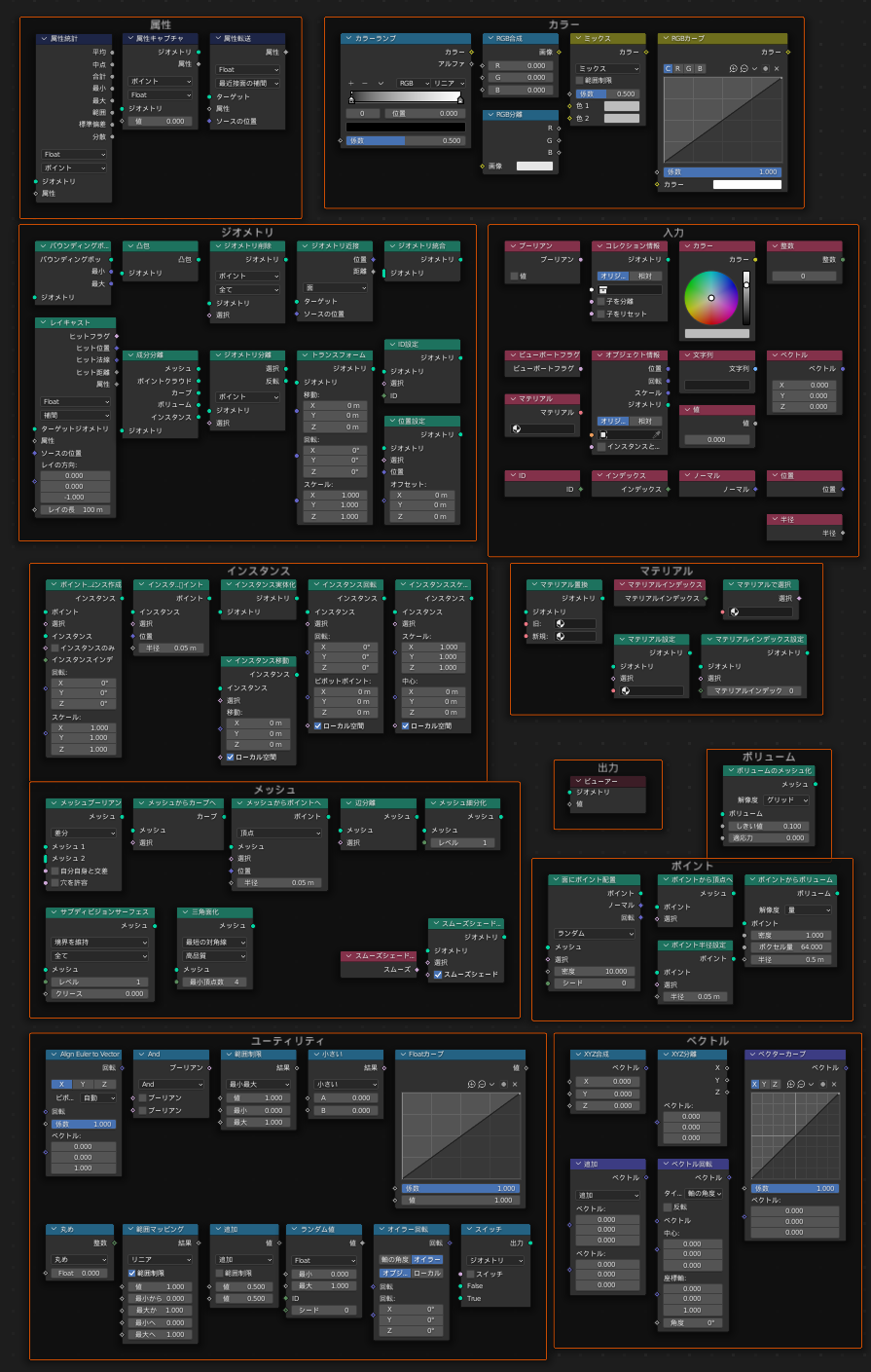Viewport: 871px width, 1372px height.
Task: Click the reset X icon in RGBカーブ node
Action: point(777,68)
